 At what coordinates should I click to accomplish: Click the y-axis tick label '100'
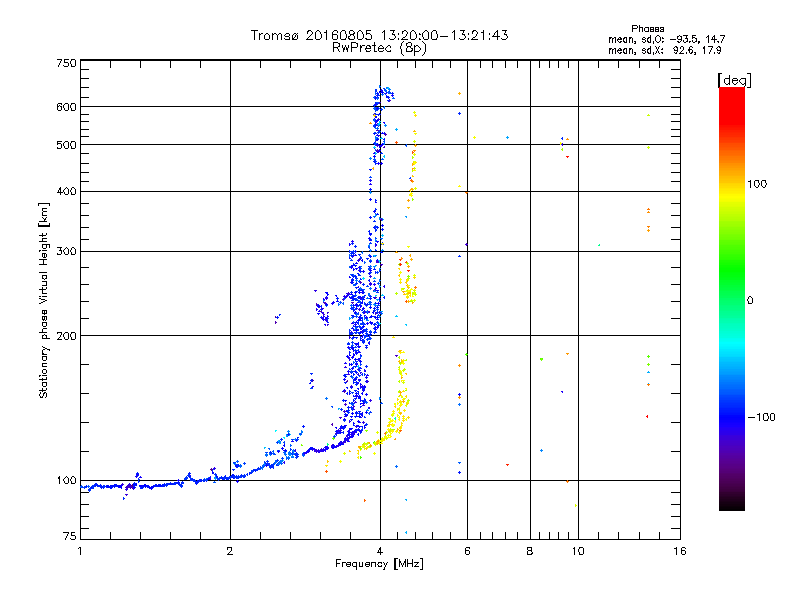click(x=66, y=481)
